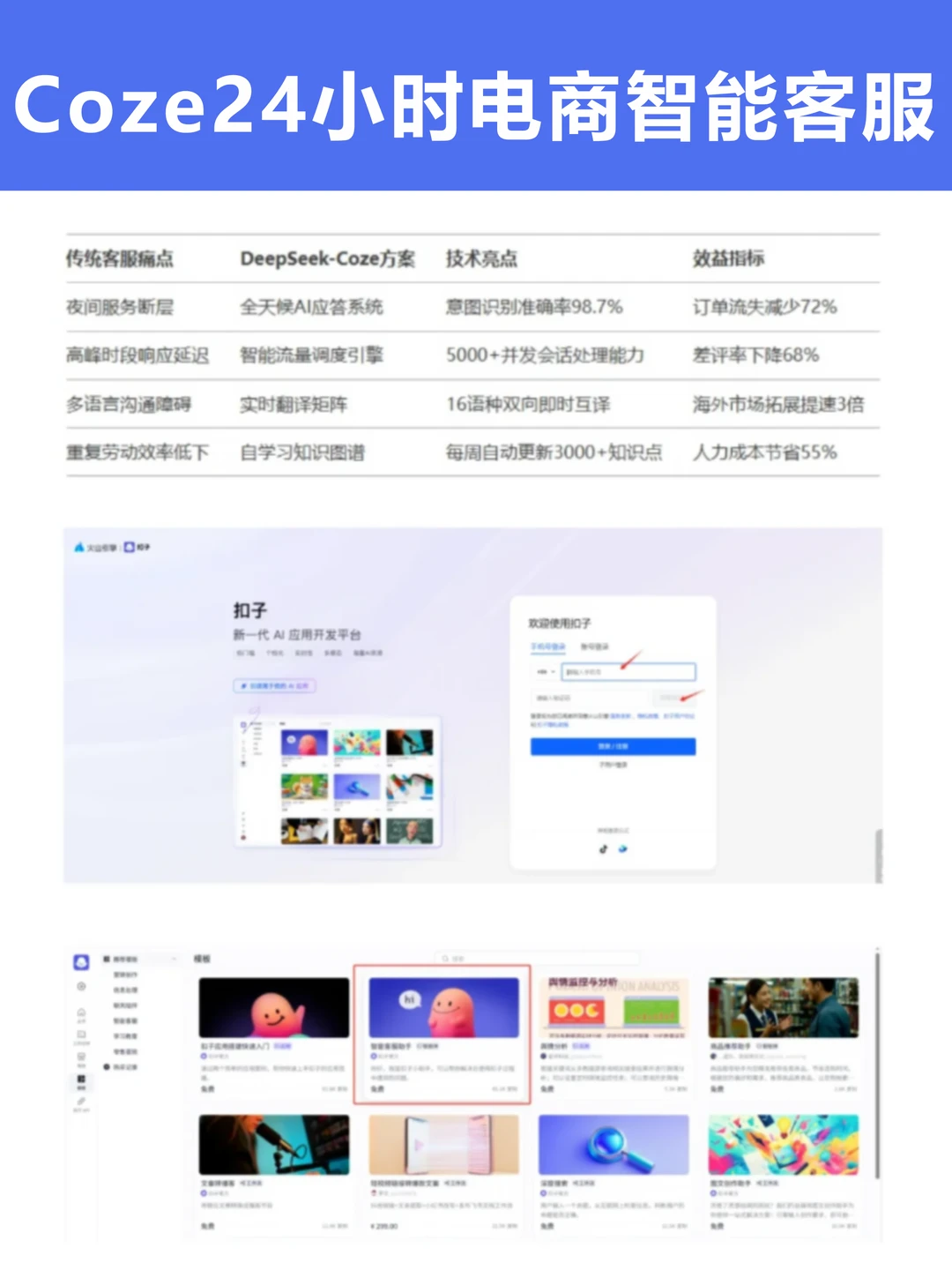The height and width of the screenshot is (1270, 952).
Task: Switch to the account login tab
Action: click(594, 646)
